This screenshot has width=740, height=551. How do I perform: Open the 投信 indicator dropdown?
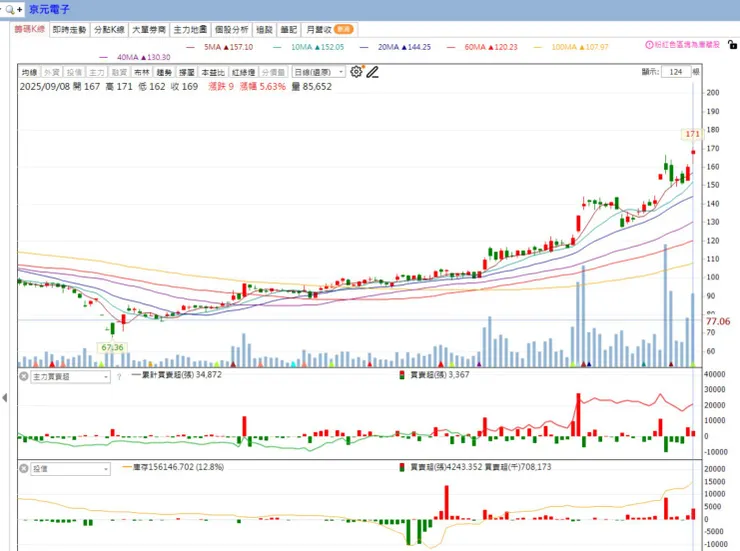[71, 468]
